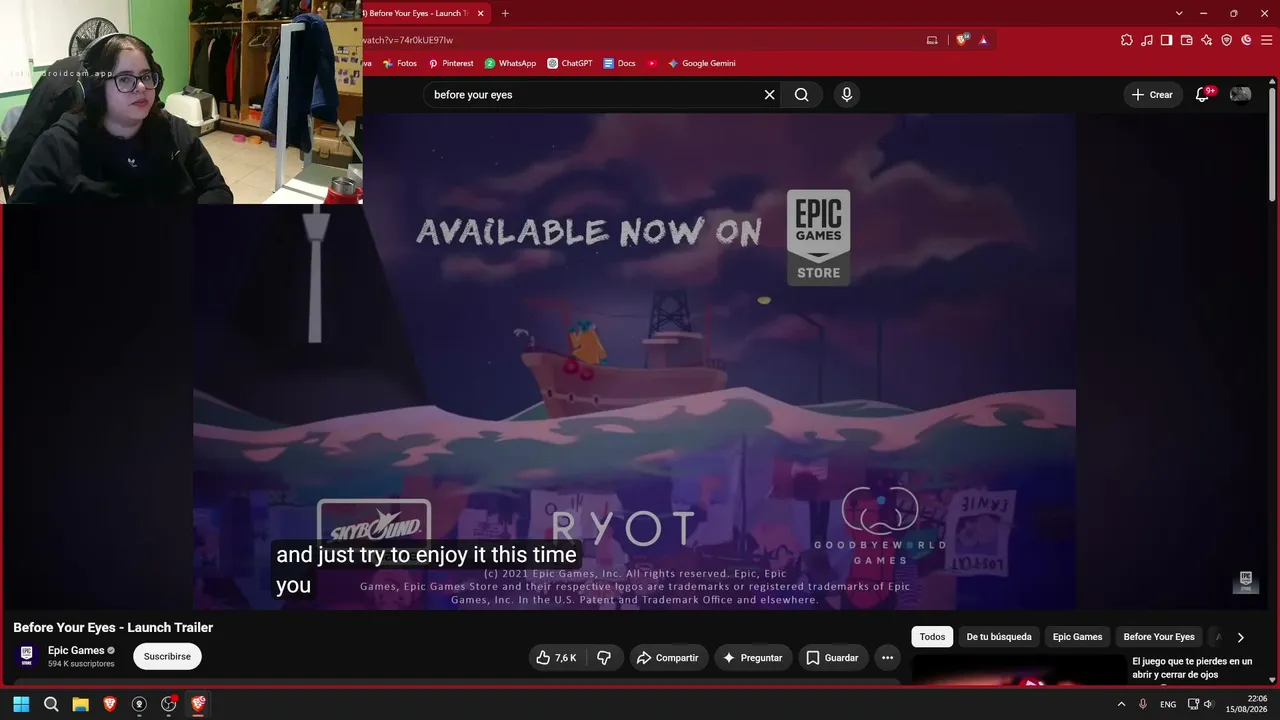Open the Fotos bookmark
1280x720 pixels.
[400, 63]
